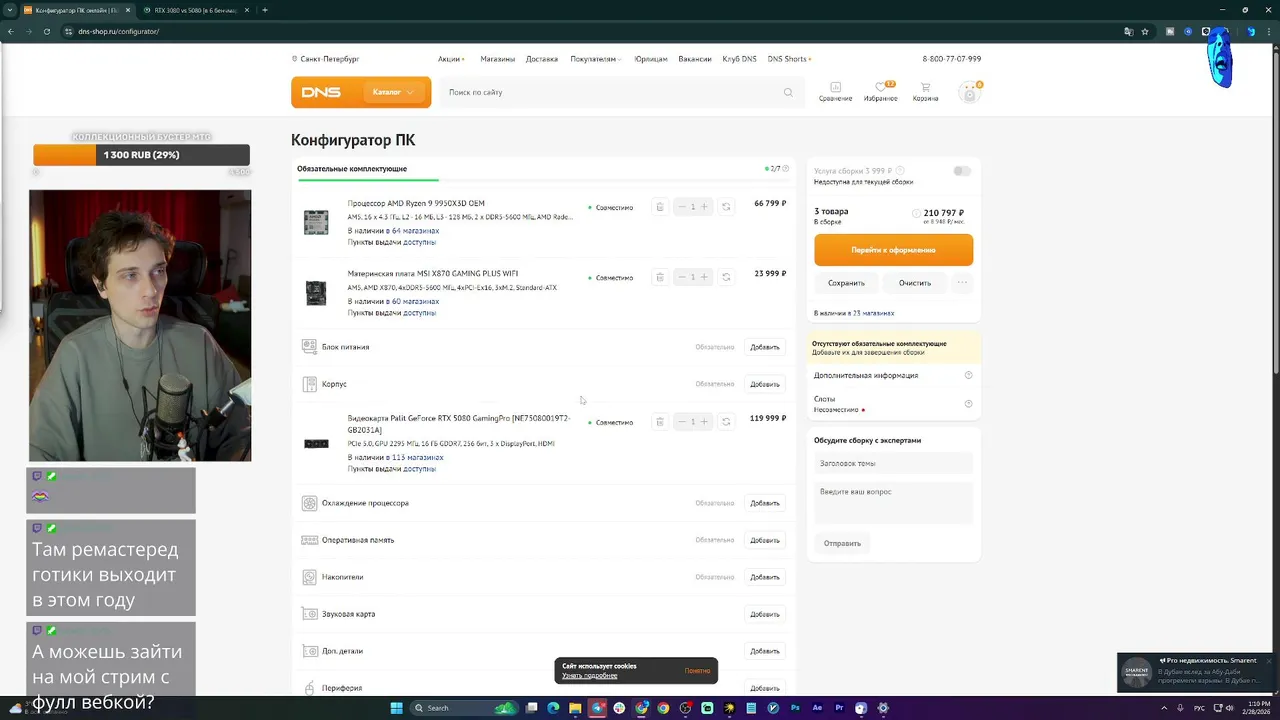
Task: Open the Вакансии menu item
Action: coord(695,59)
